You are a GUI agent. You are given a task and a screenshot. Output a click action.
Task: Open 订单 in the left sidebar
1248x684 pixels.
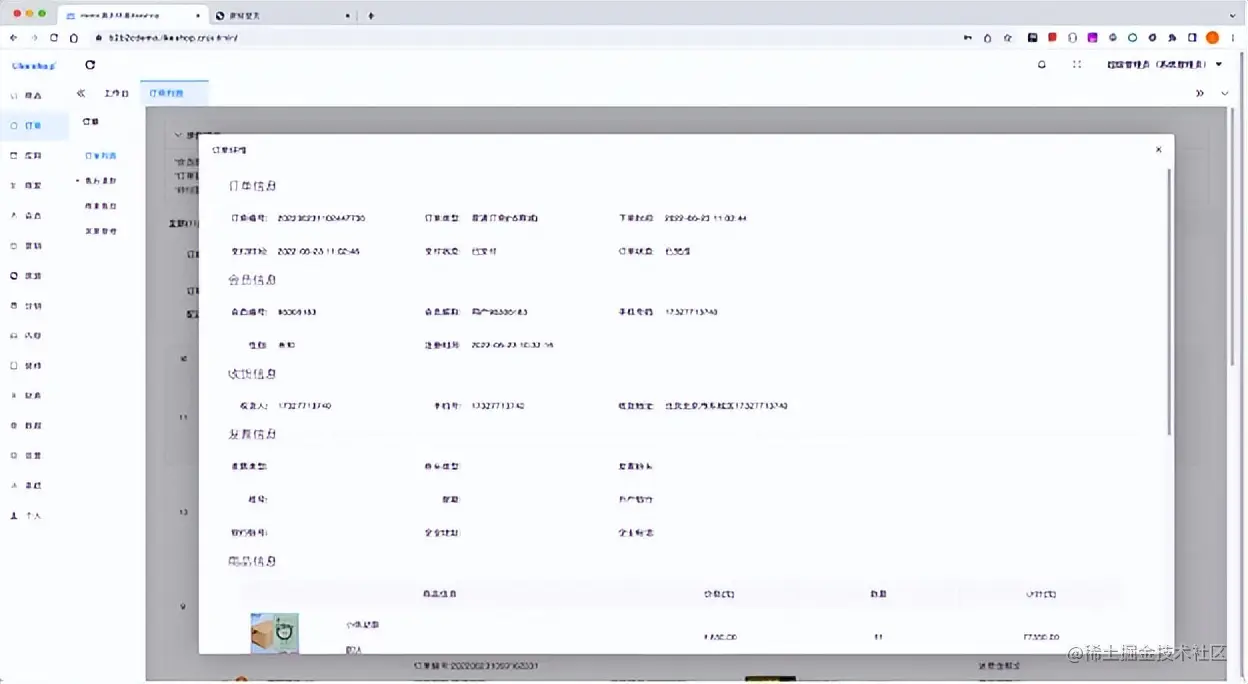(34, 126)
